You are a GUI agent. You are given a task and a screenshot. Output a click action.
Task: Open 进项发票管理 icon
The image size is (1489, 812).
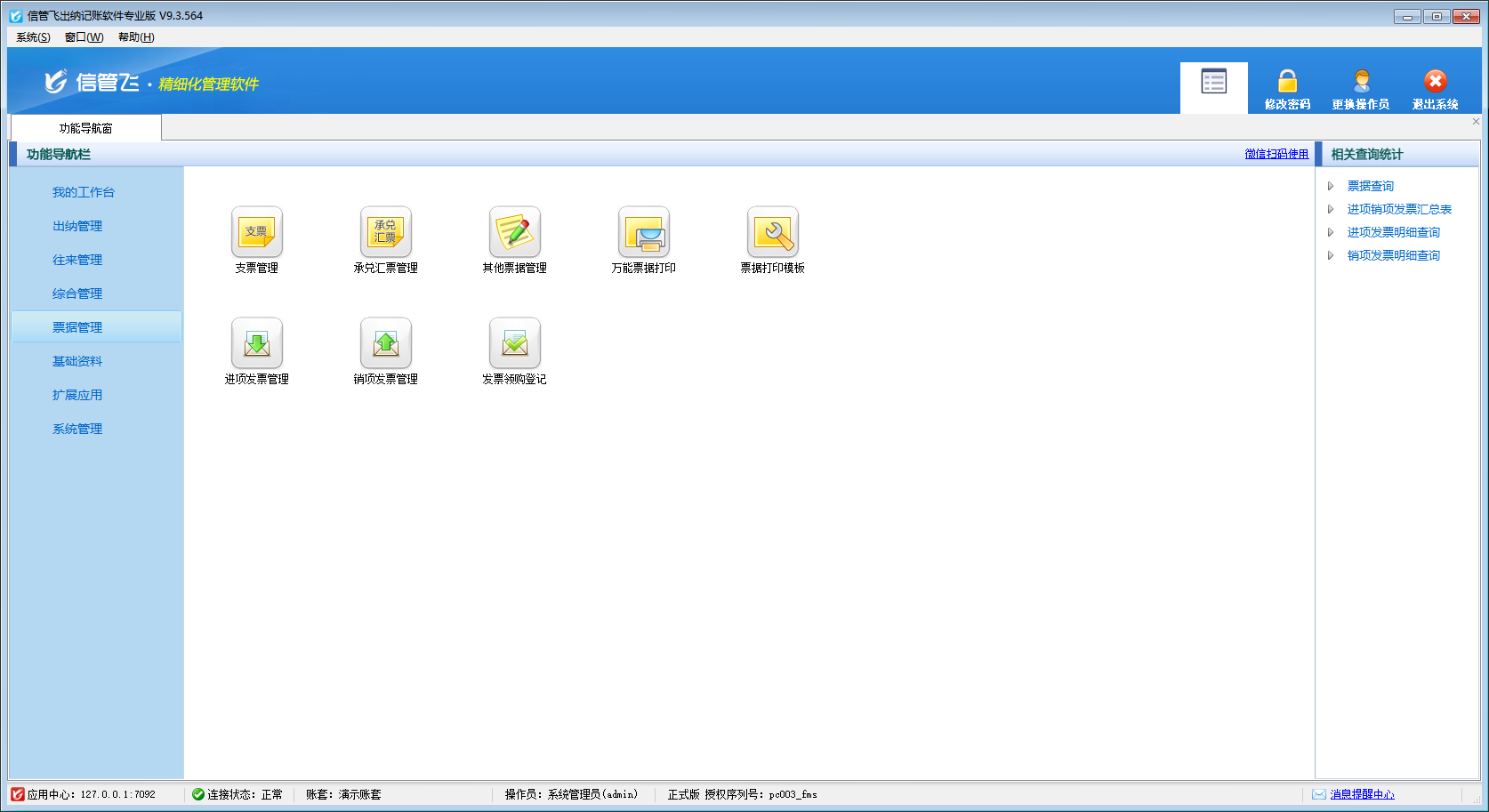[x=256, y=343]
